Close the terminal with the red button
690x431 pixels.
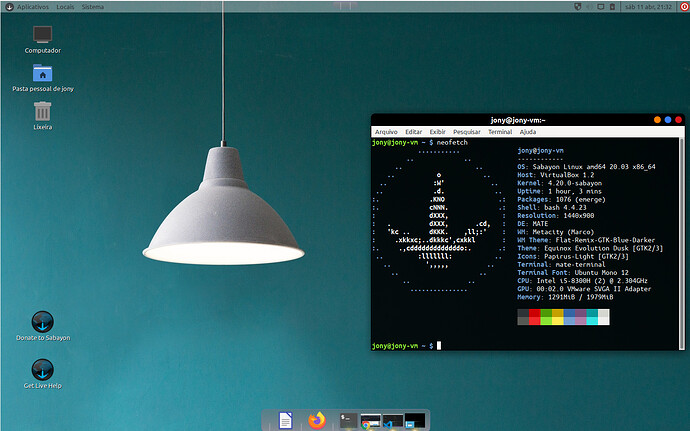click(x=679, y=120)
